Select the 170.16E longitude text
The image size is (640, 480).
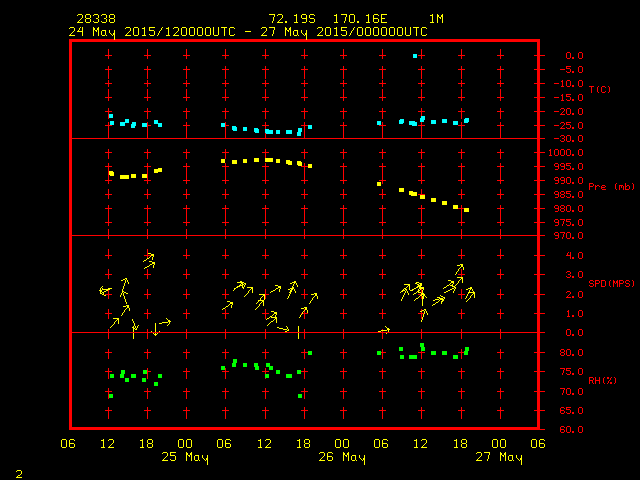pos(365,19)
